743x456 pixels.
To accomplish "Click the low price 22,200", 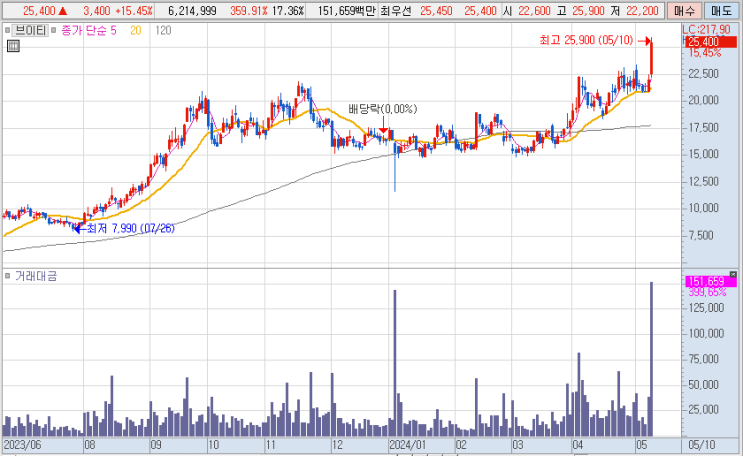I will pyautogui.click(x=642, y=10).
